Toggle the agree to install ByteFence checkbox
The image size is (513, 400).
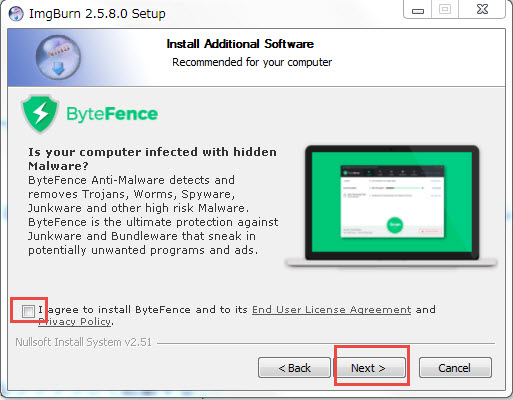click(28, 311)
